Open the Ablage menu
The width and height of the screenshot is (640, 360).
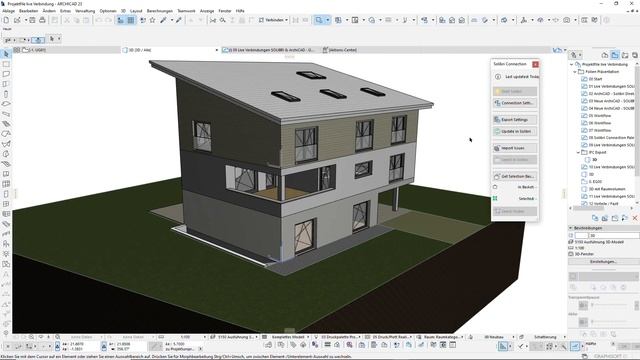click(x=8, y=11)
